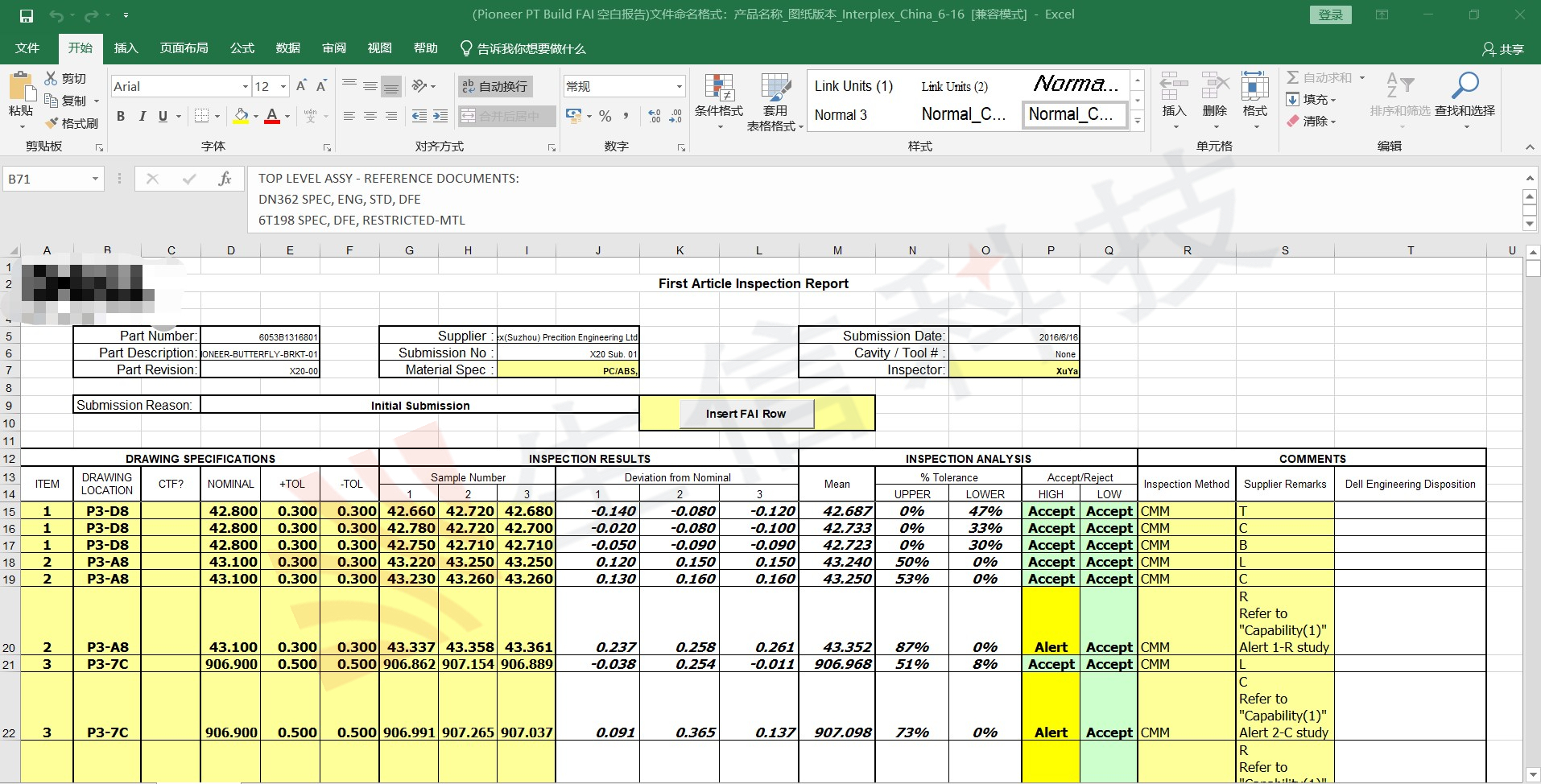Save the workbook with the floppy disk icon
Viewport: 1541px width, 784px height.
pos(27,15)
